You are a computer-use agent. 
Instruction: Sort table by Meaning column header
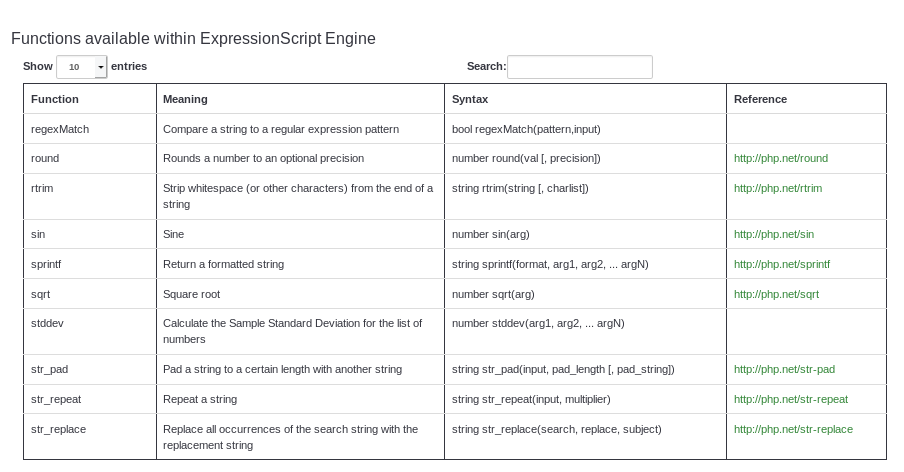coord(185,99)
